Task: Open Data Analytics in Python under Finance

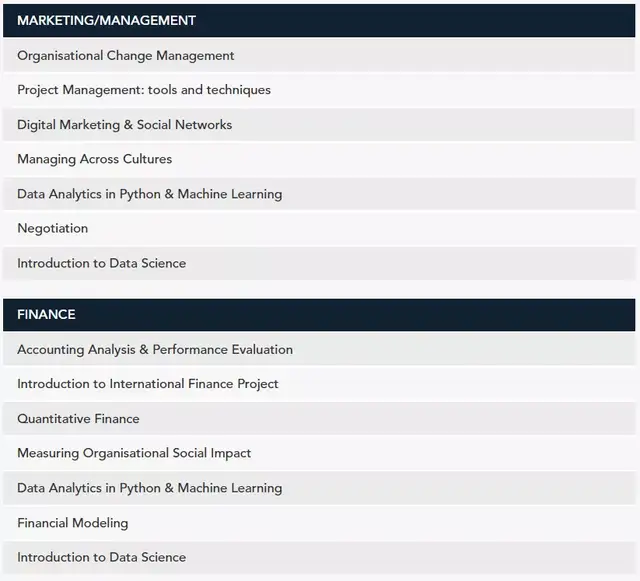Action: tap(150, 488)
